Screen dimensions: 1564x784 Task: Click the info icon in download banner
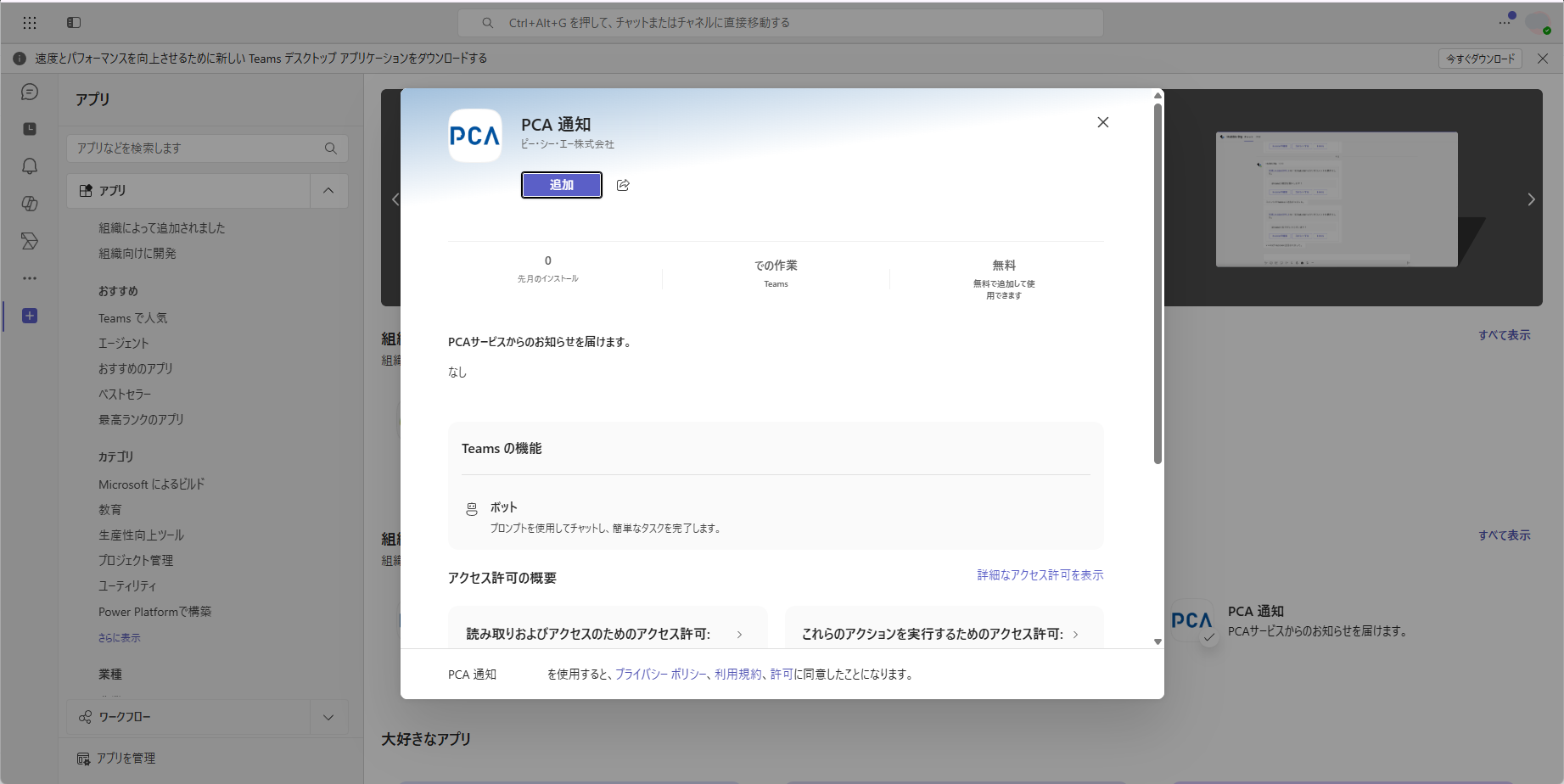19,59
